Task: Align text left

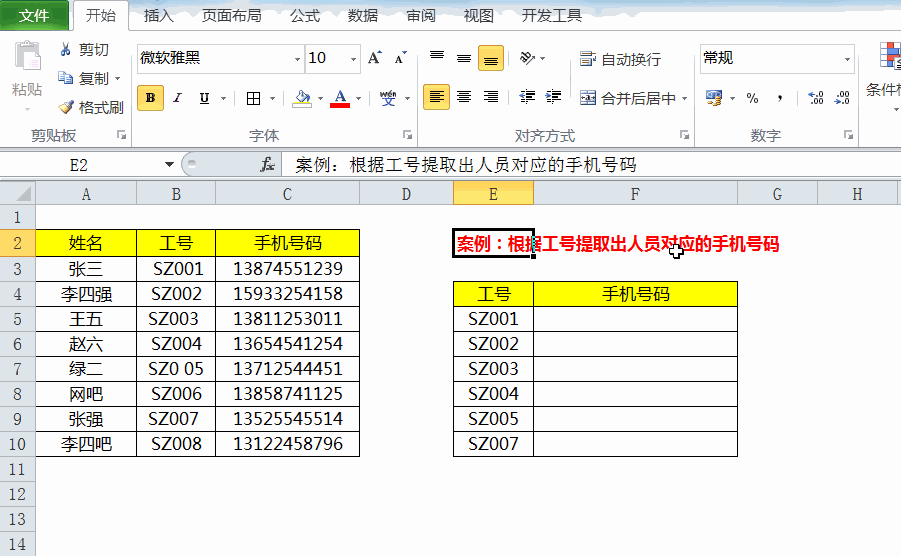Action: [437, 97]
